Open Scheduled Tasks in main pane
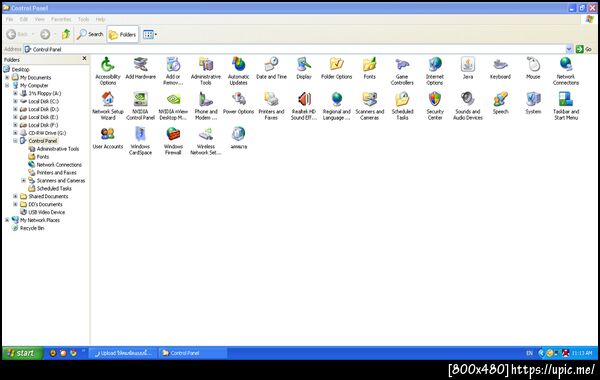This screenshot has height=380, width=600. [x=402, y=106]
